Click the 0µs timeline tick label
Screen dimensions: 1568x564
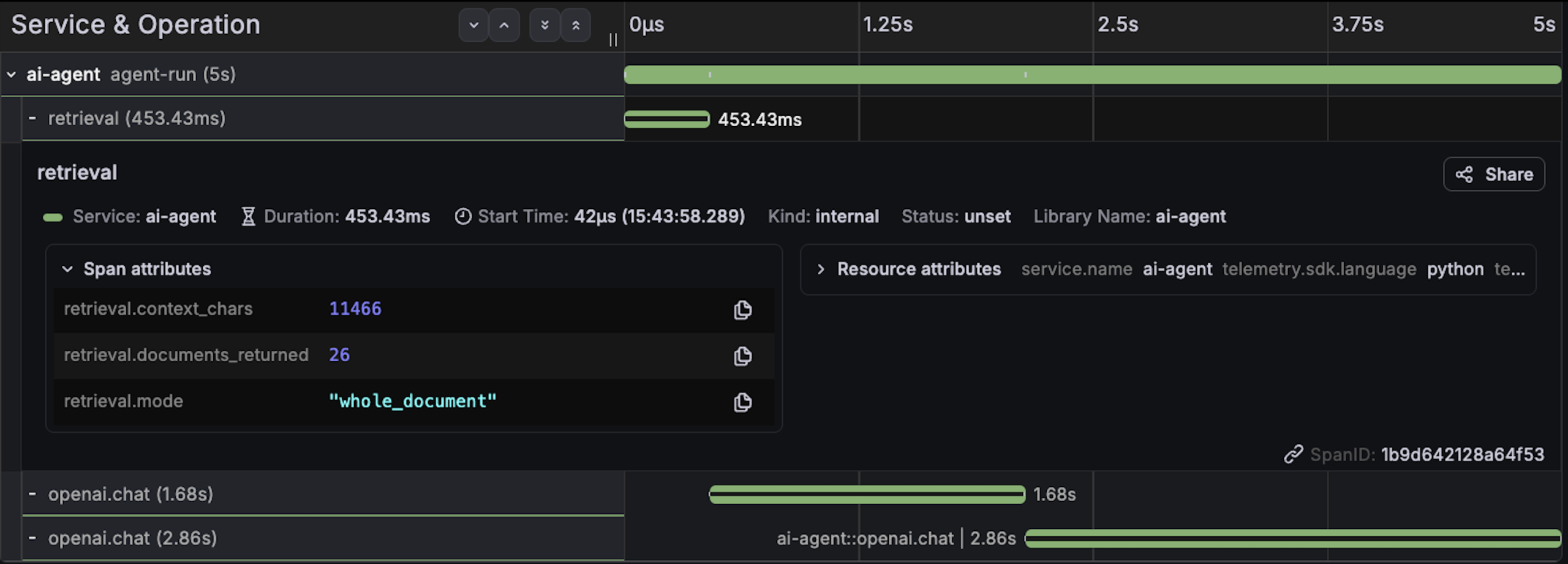pyautogui.click(x=647, y=24)
